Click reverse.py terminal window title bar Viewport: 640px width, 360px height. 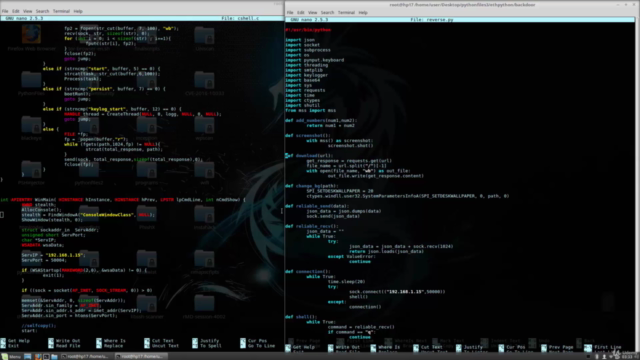pyautogui.click(x=462, y=5)
